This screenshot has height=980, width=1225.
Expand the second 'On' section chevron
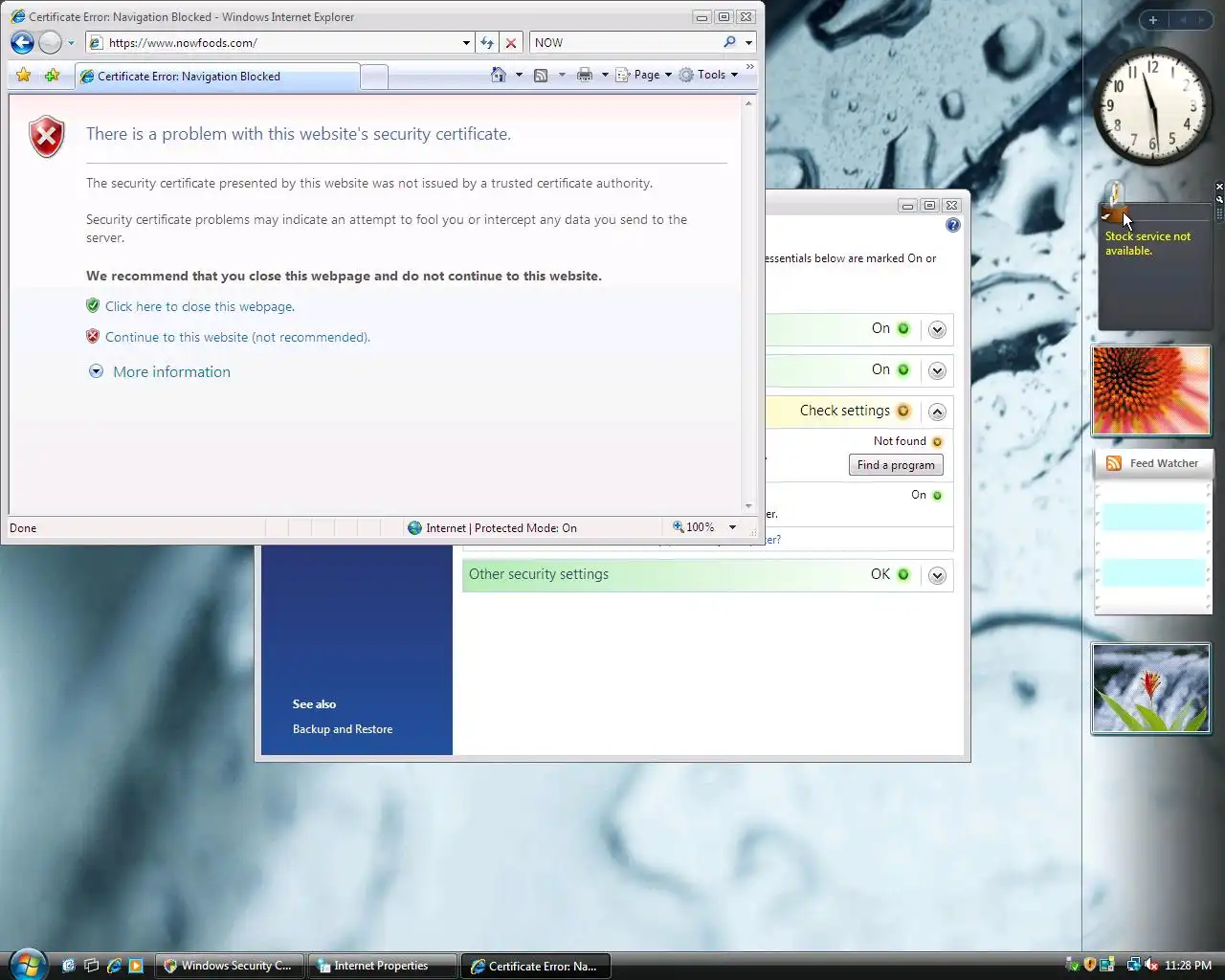937,370
